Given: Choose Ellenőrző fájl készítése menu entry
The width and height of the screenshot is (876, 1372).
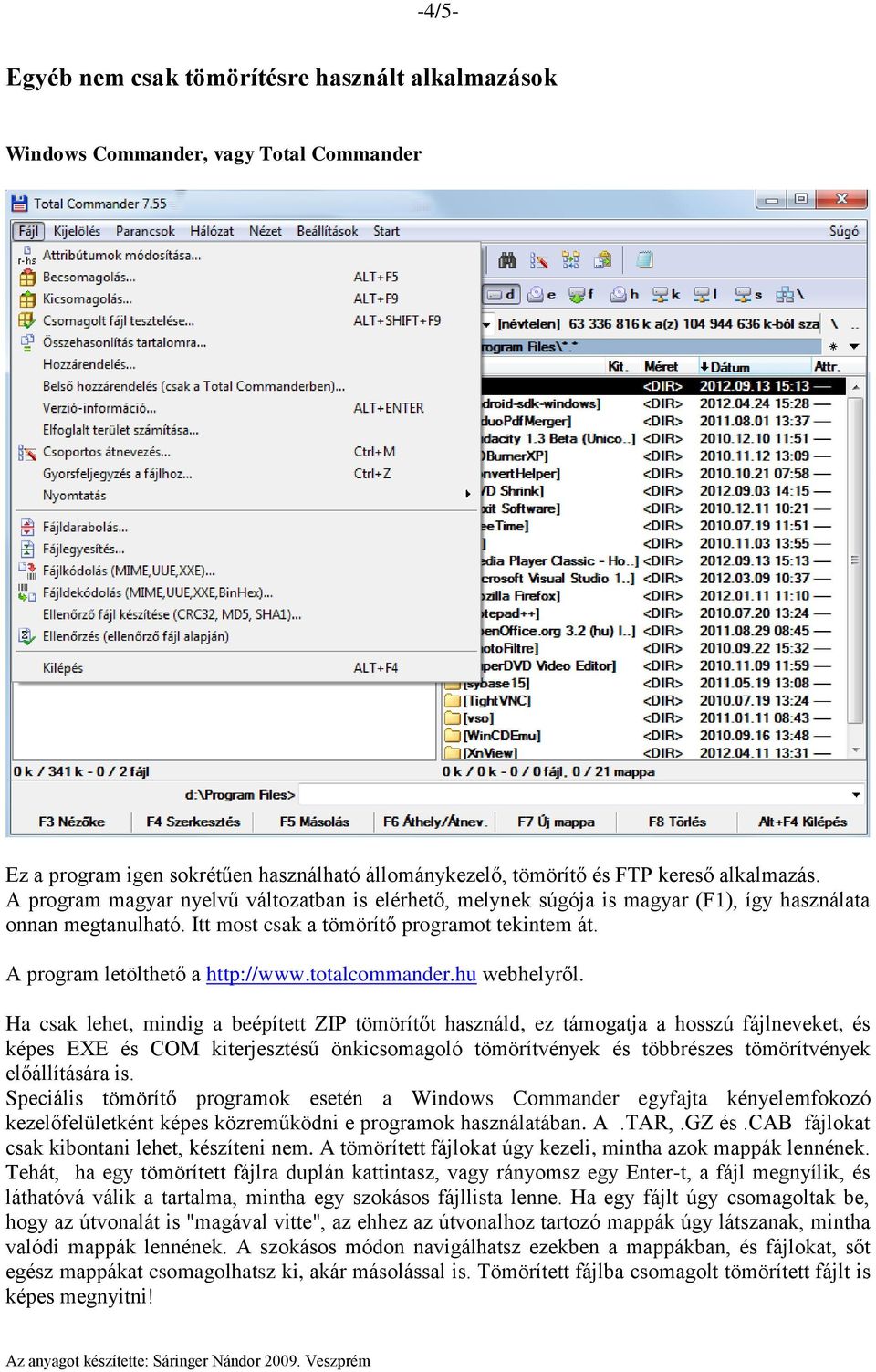Looking at the screenshot, I should click(x=245, y=614).
